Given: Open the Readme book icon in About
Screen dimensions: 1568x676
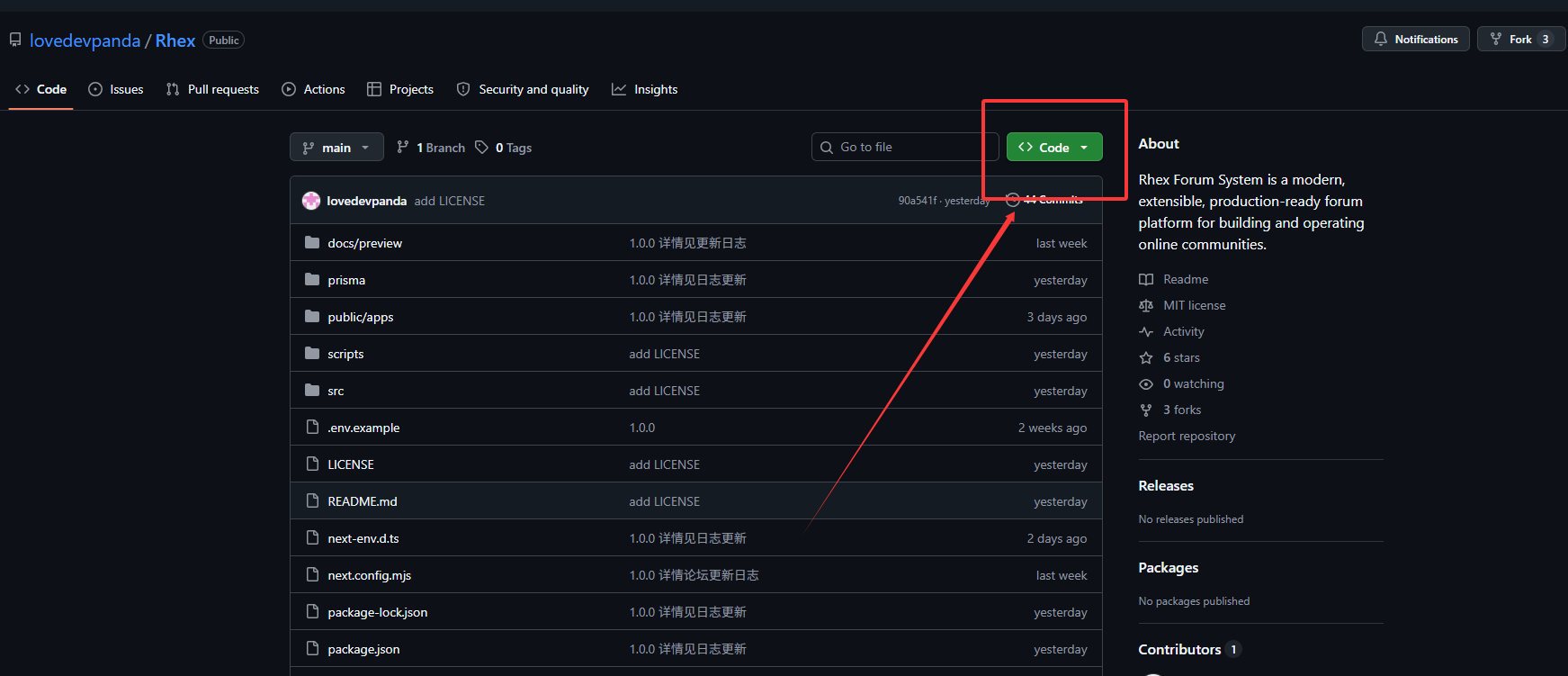Looking at the screenshot, I should [x=1145, y=280].
